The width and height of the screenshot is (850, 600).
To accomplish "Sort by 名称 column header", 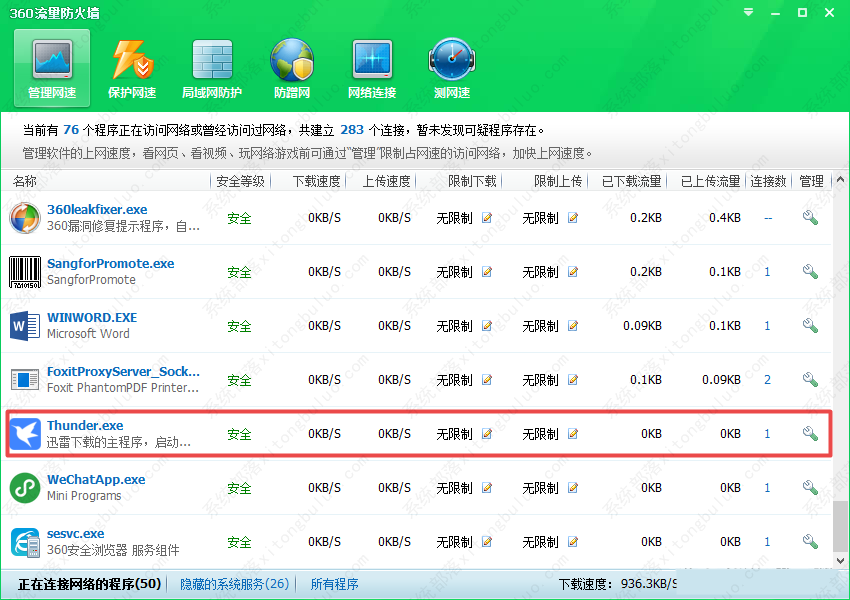I will [25, 181].
